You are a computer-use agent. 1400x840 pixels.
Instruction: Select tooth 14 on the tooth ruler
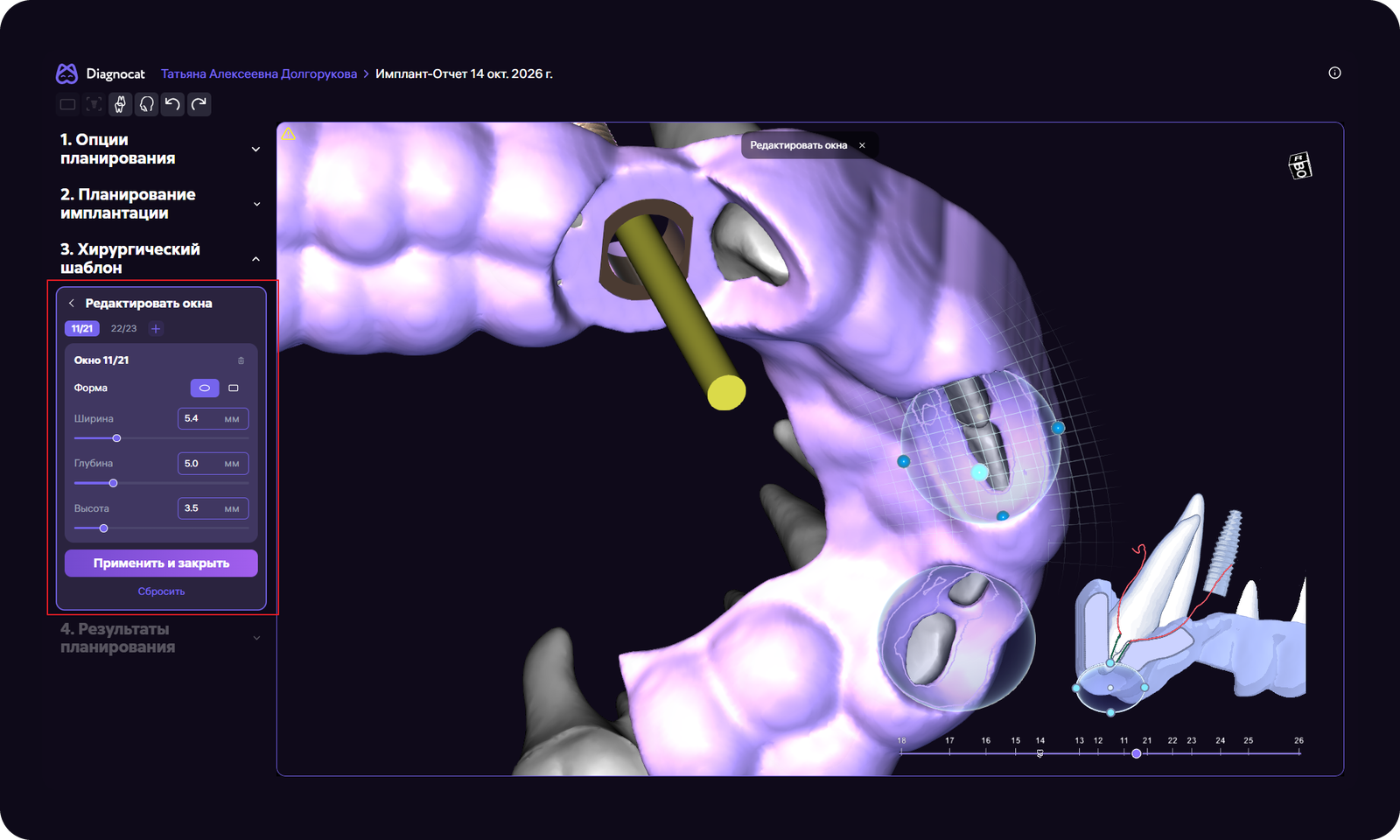(1040, 741)
